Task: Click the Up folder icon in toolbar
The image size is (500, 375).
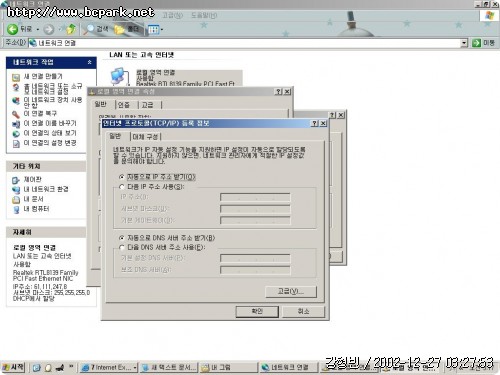Action: tap(70, 29)
